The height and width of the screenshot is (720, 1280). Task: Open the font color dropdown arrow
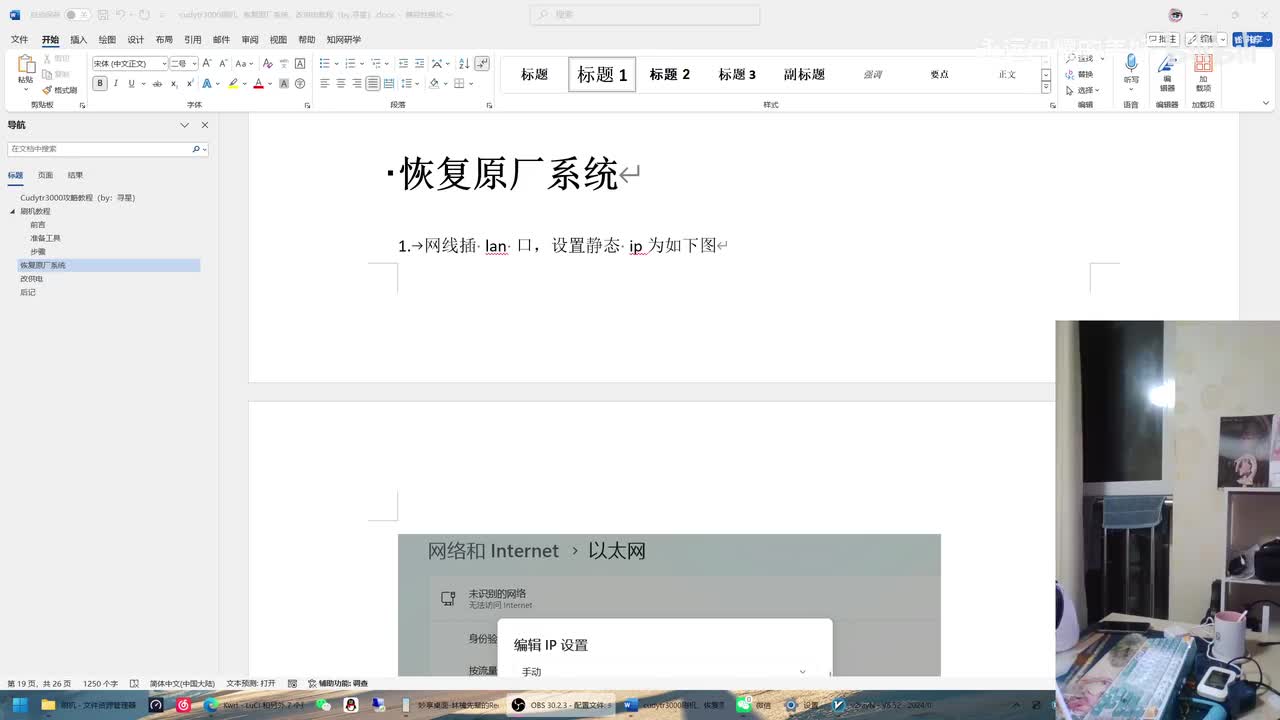click(x=269, y=84)
